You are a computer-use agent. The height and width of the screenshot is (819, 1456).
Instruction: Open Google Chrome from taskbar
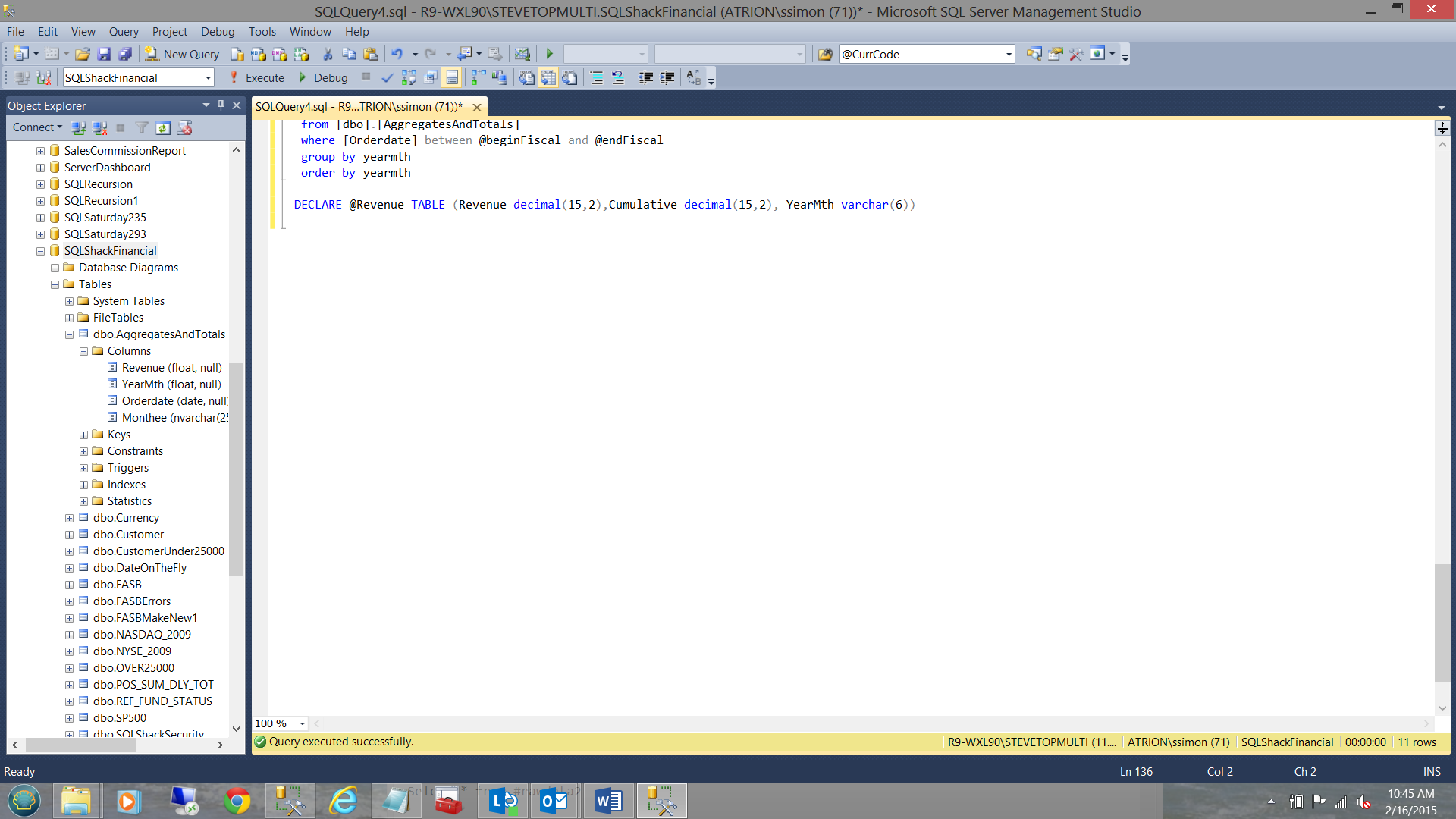pyautogui.click(x=237, y=801)
